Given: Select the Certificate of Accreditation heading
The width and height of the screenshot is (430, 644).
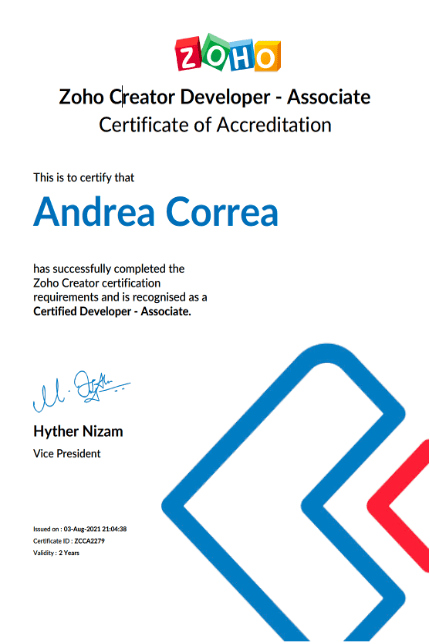Looking at the screenshot, I should click(215, 125).
